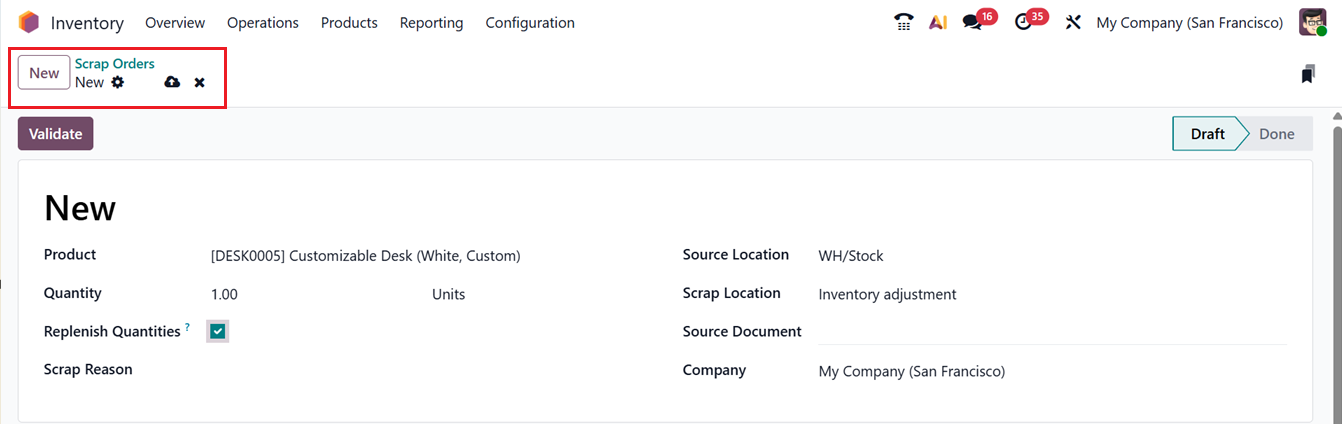This screenshot has height=424, width=1342.
Task: Click the Product field label
Action: click(70, 255)
